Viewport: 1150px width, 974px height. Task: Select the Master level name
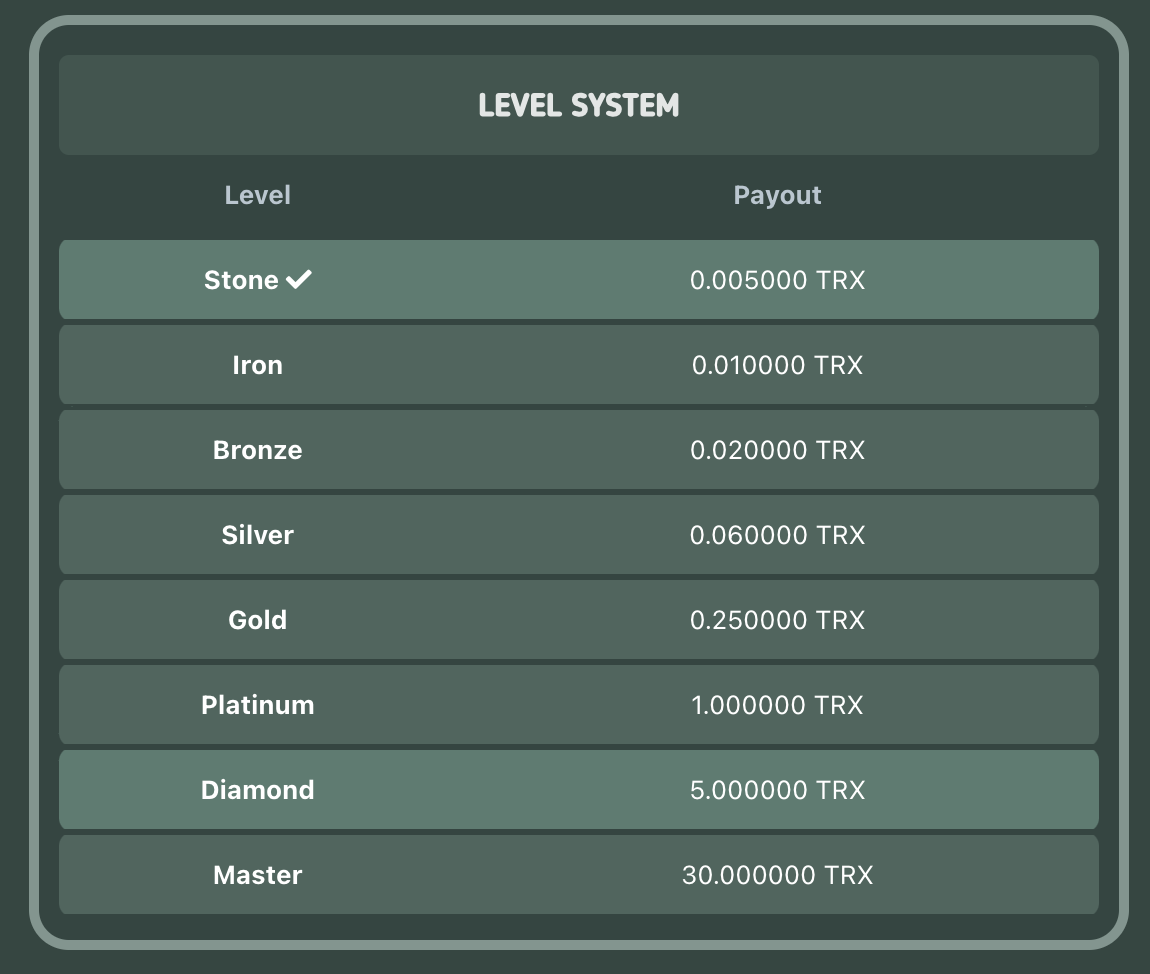point(257,875)
